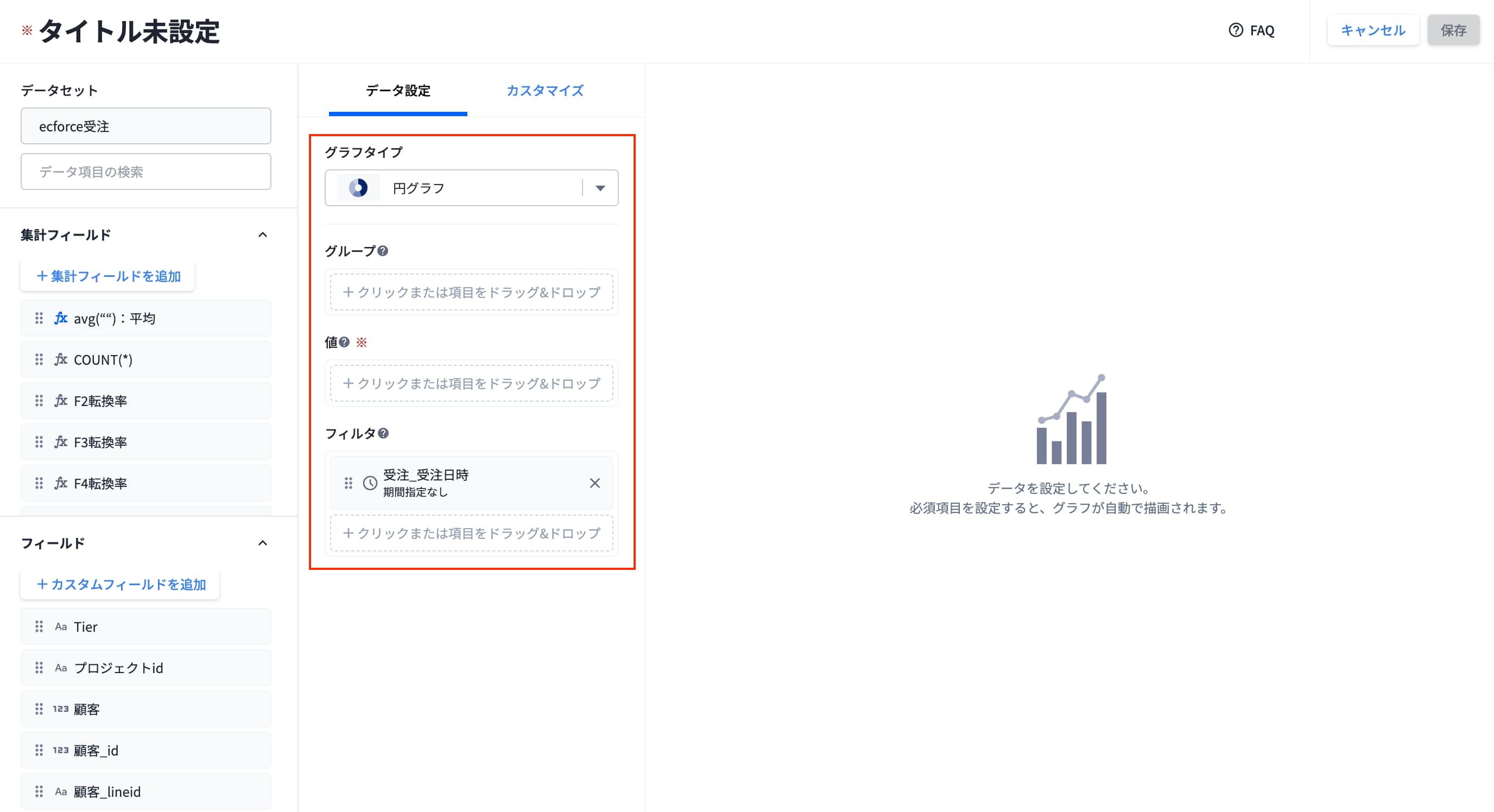Select the 顧客_lineid field
Image resolution: width=1494 pixels, height=812 pixels.
click(145, 791)
